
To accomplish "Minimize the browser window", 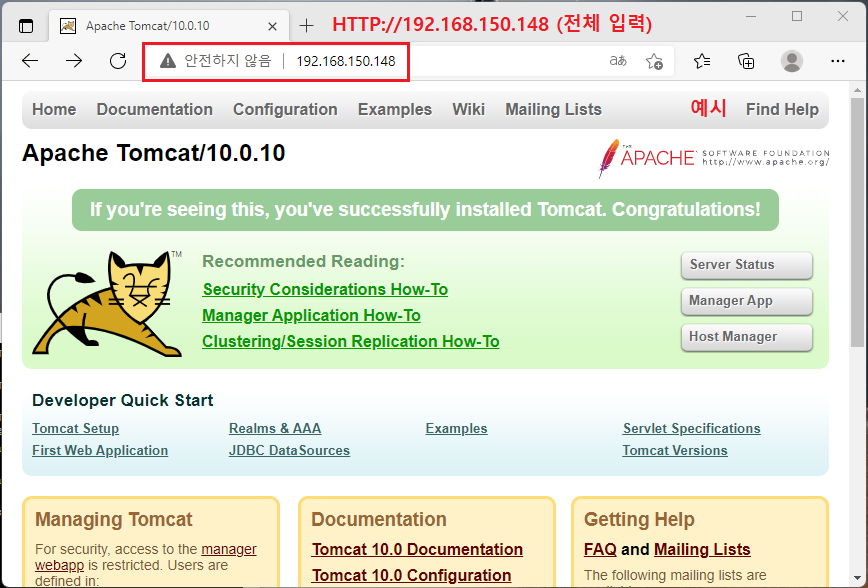I will tap(751, 17).
